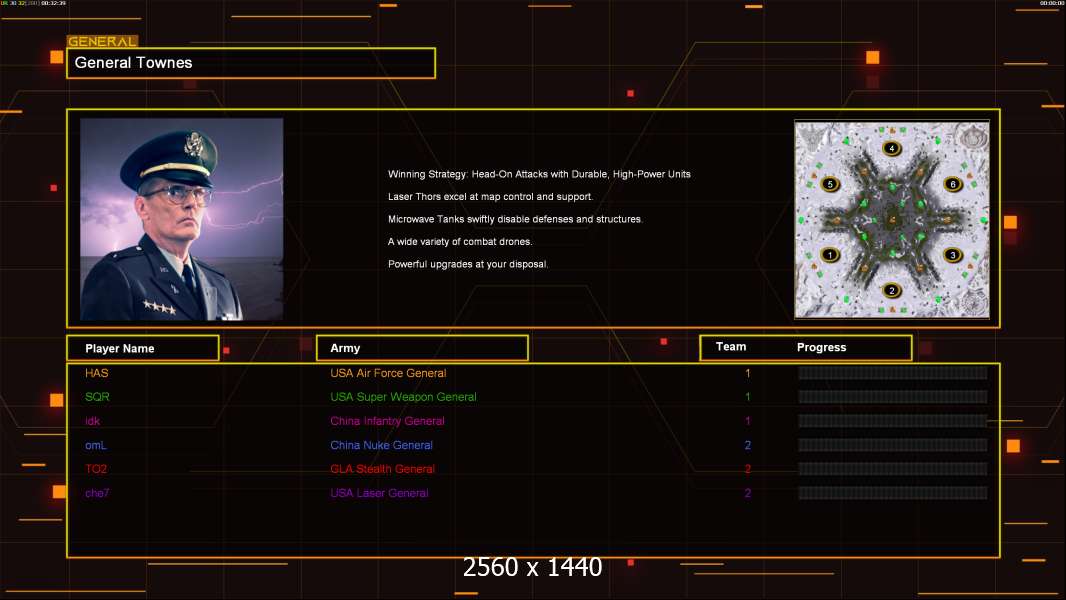Click start position 6 on the minimap
The height and width of the screenshot is (600, 1066).
click(x=952, y=184)
